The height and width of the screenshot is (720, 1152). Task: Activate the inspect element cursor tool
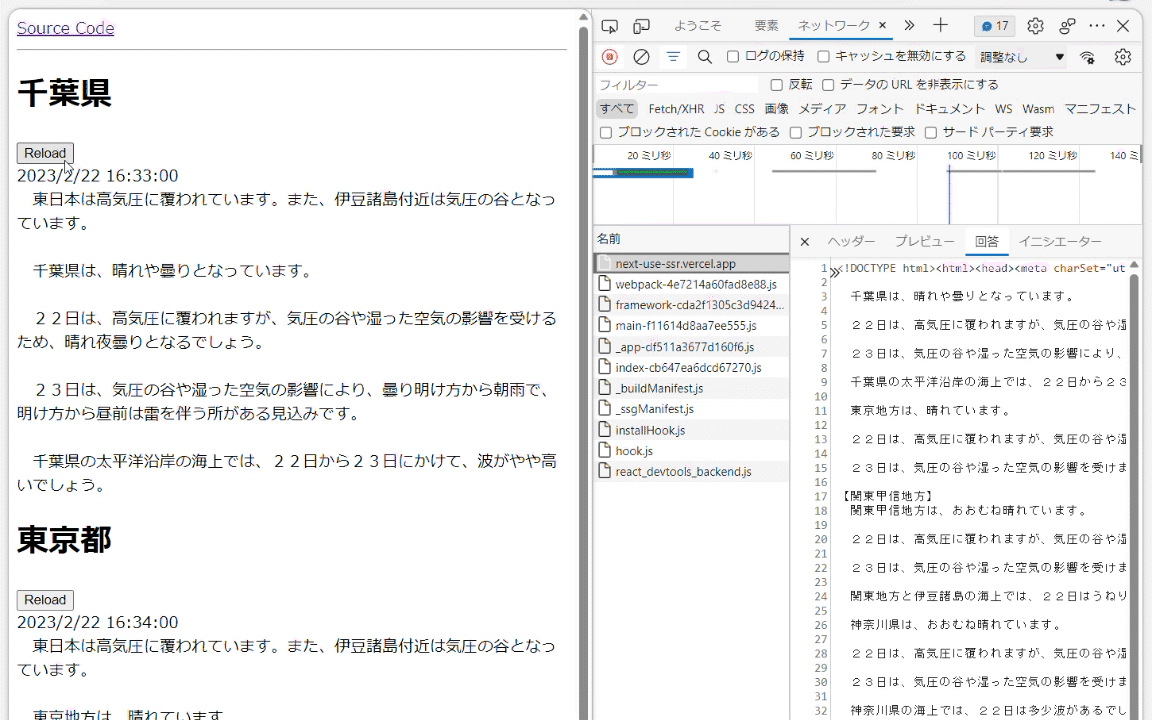[609, 25]
